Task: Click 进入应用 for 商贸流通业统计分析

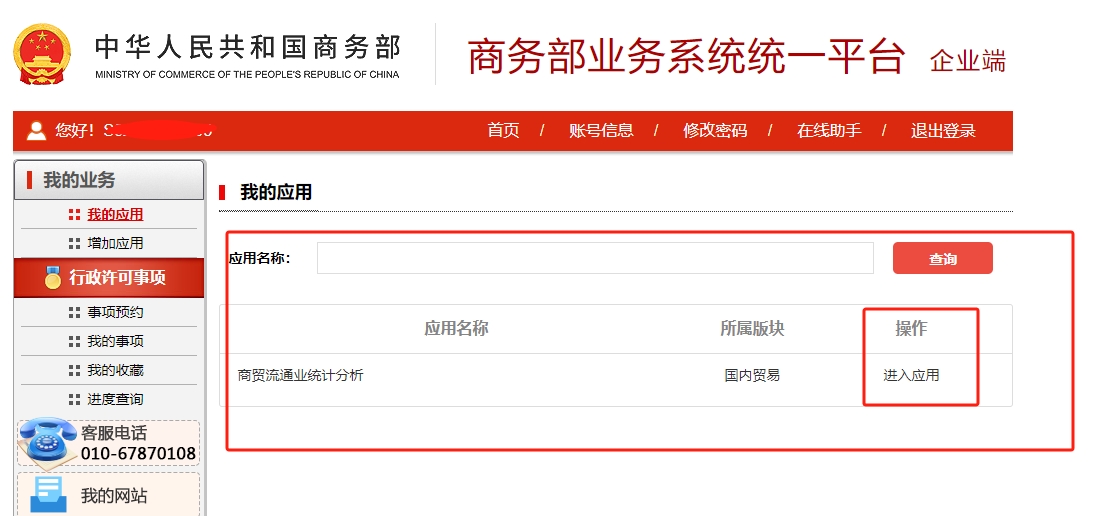Action: pyautogui.click(x=911, y=376)
